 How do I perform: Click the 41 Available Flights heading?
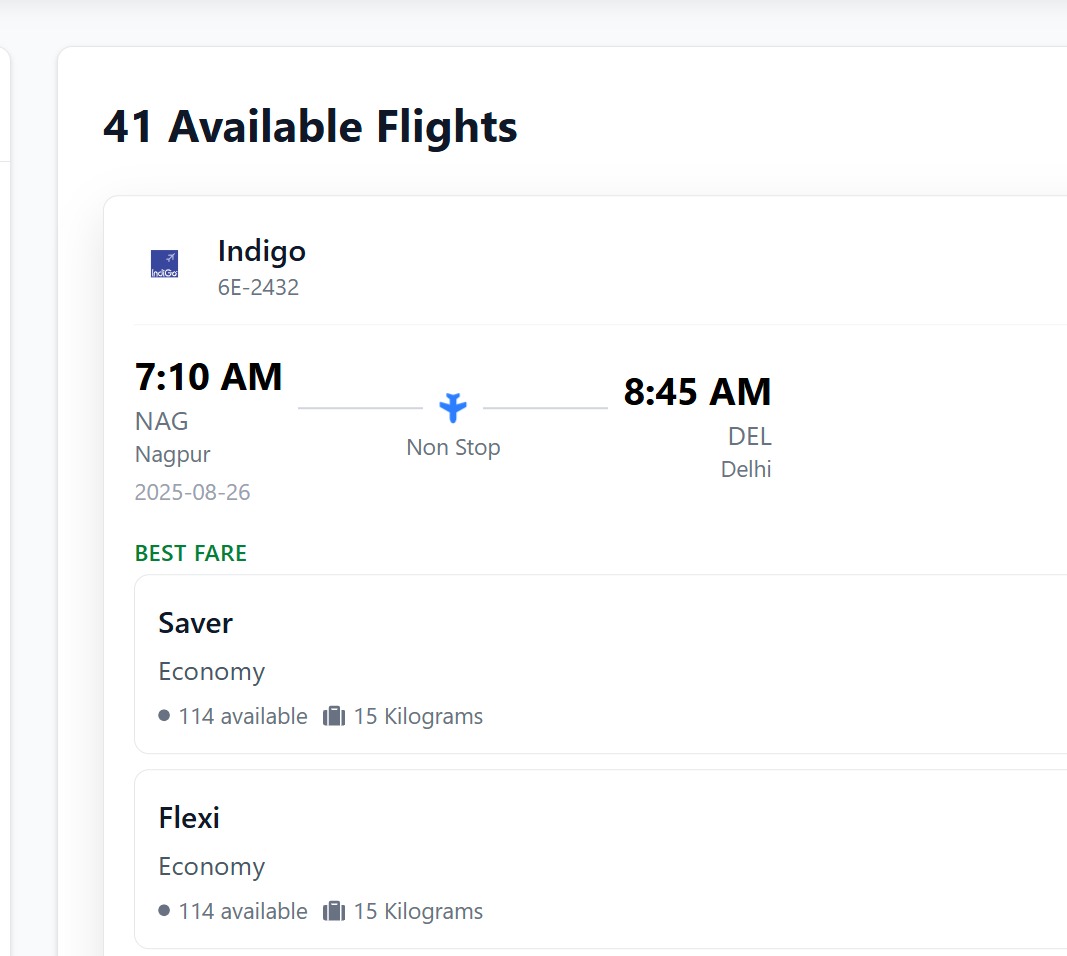click(x=310, y=127)
